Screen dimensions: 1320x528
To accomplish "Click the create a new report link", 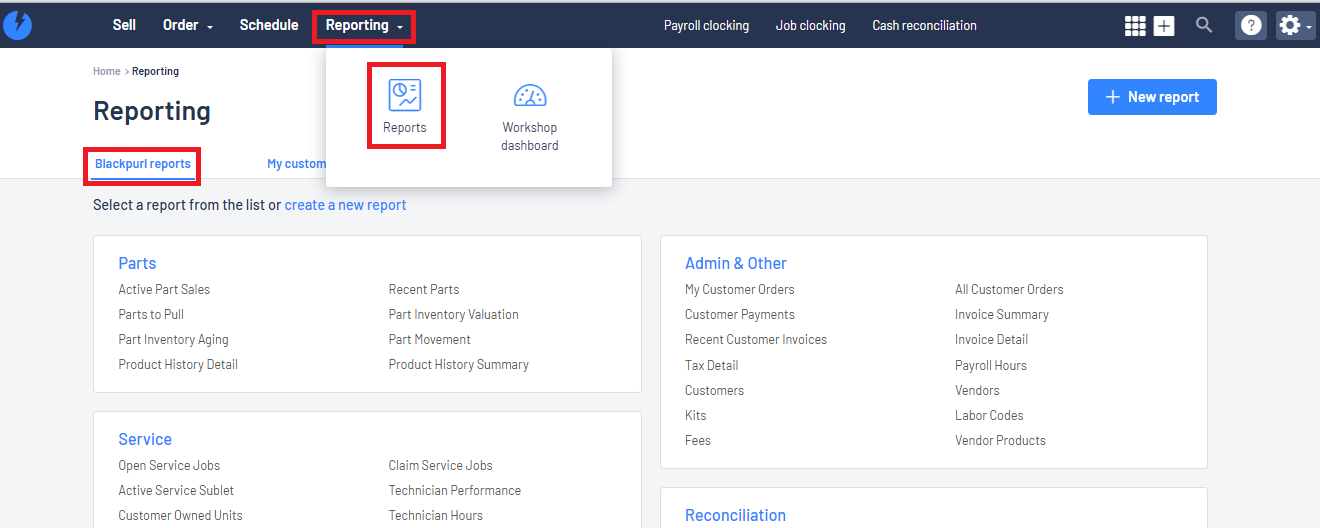I will (345, 205).
